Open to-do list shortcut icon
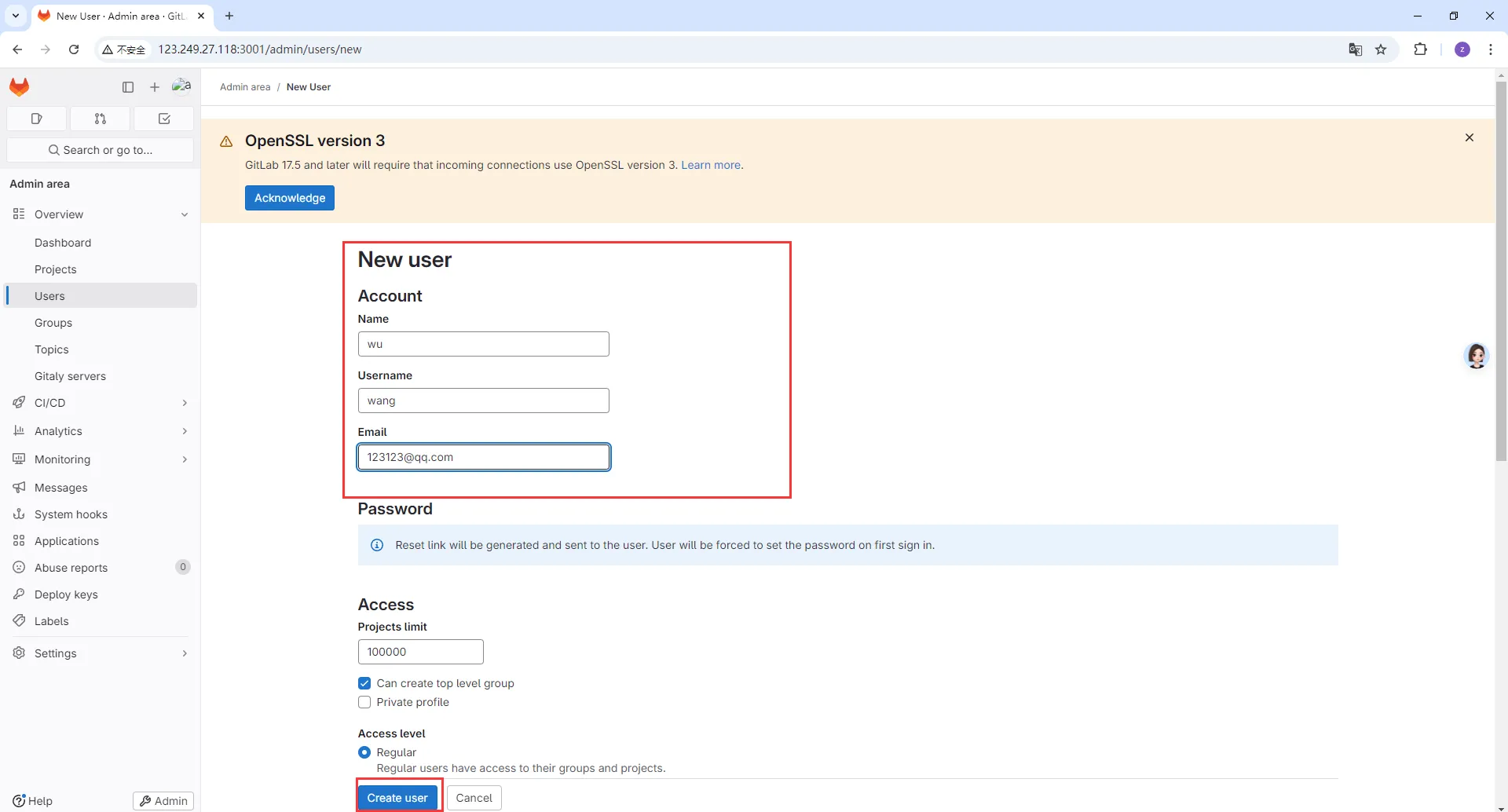The height and width of the screenshot is (812, 1508). [x=164, y=119]
